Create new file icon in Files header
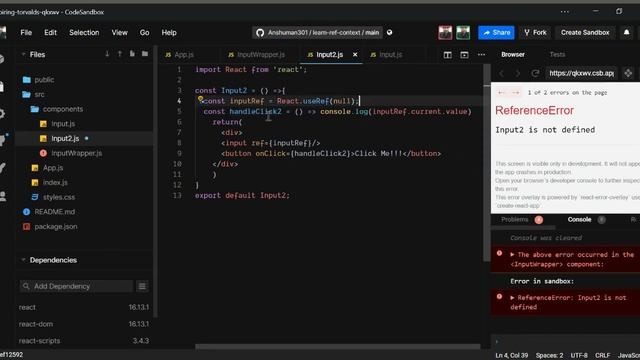 [132, 54]
